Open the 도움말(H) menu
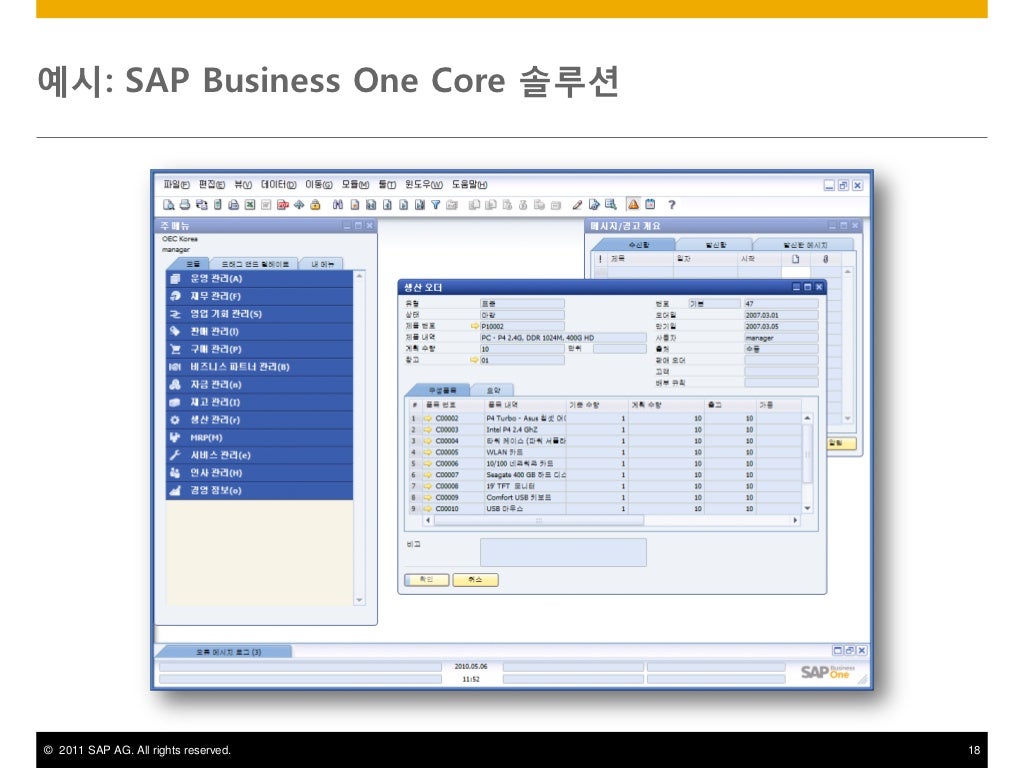Image resolution: width=1024 pixels, height=768 pixels. click(470, 185)
